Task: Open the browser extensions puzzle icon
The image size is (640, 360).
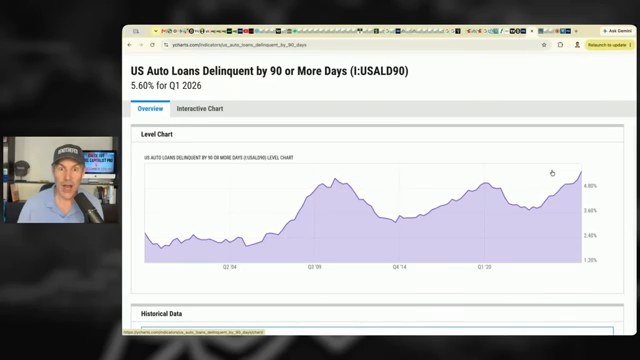Action: click(560, 45)
